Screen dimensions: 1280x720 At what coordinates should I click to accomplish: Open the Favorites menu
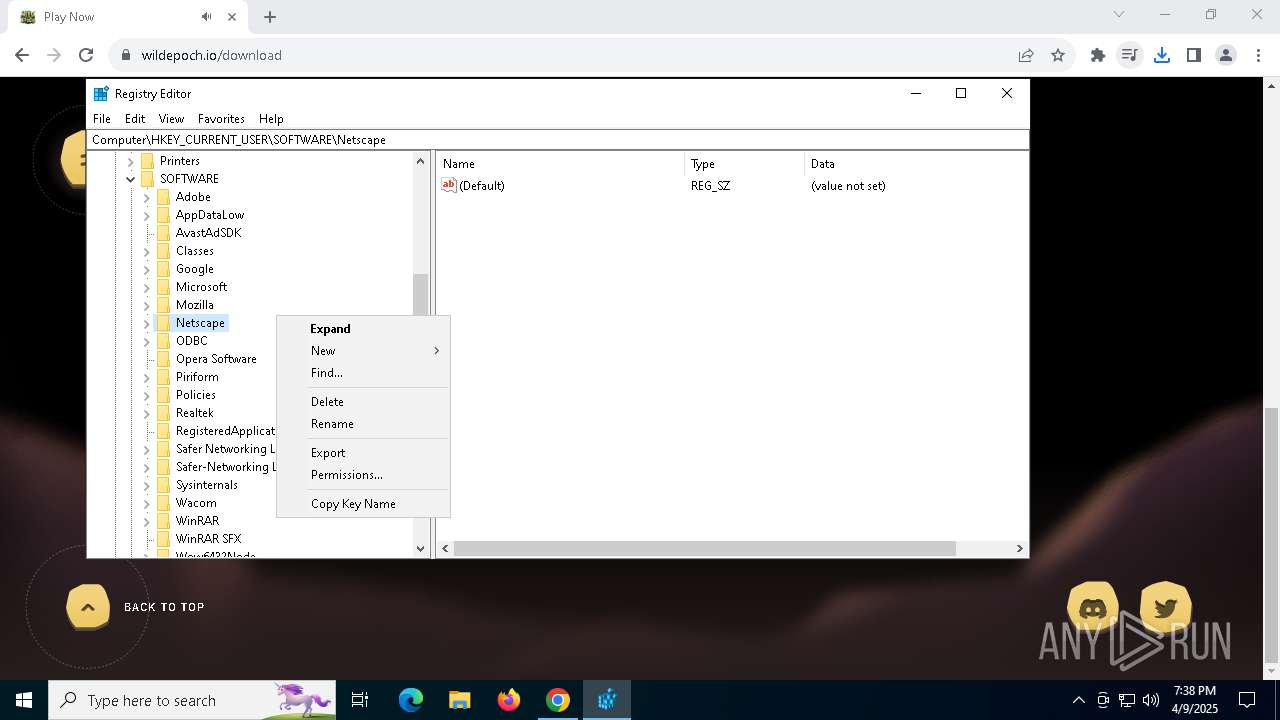(221, 118)
